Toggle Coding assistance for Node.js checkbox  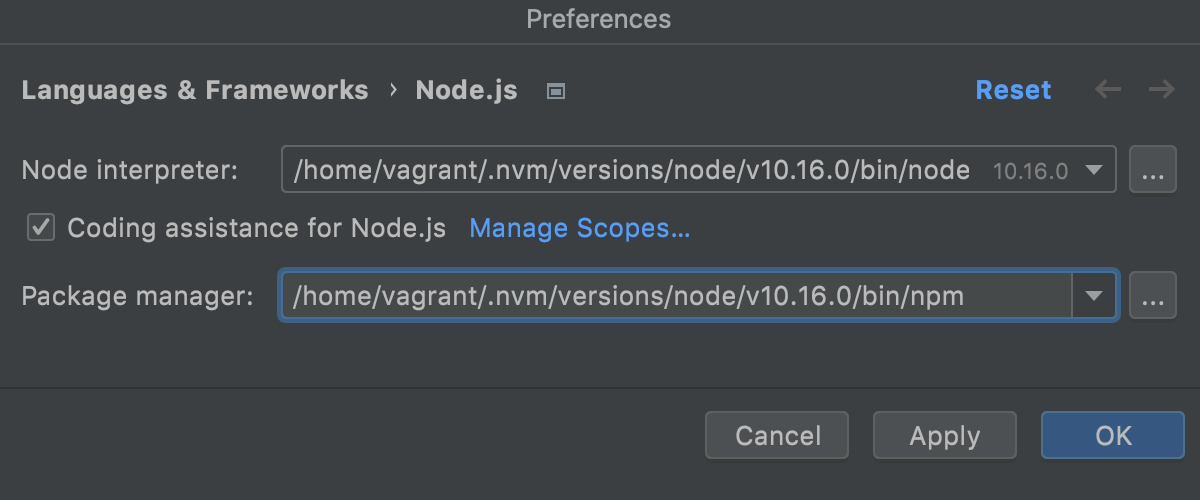(41, 228)
